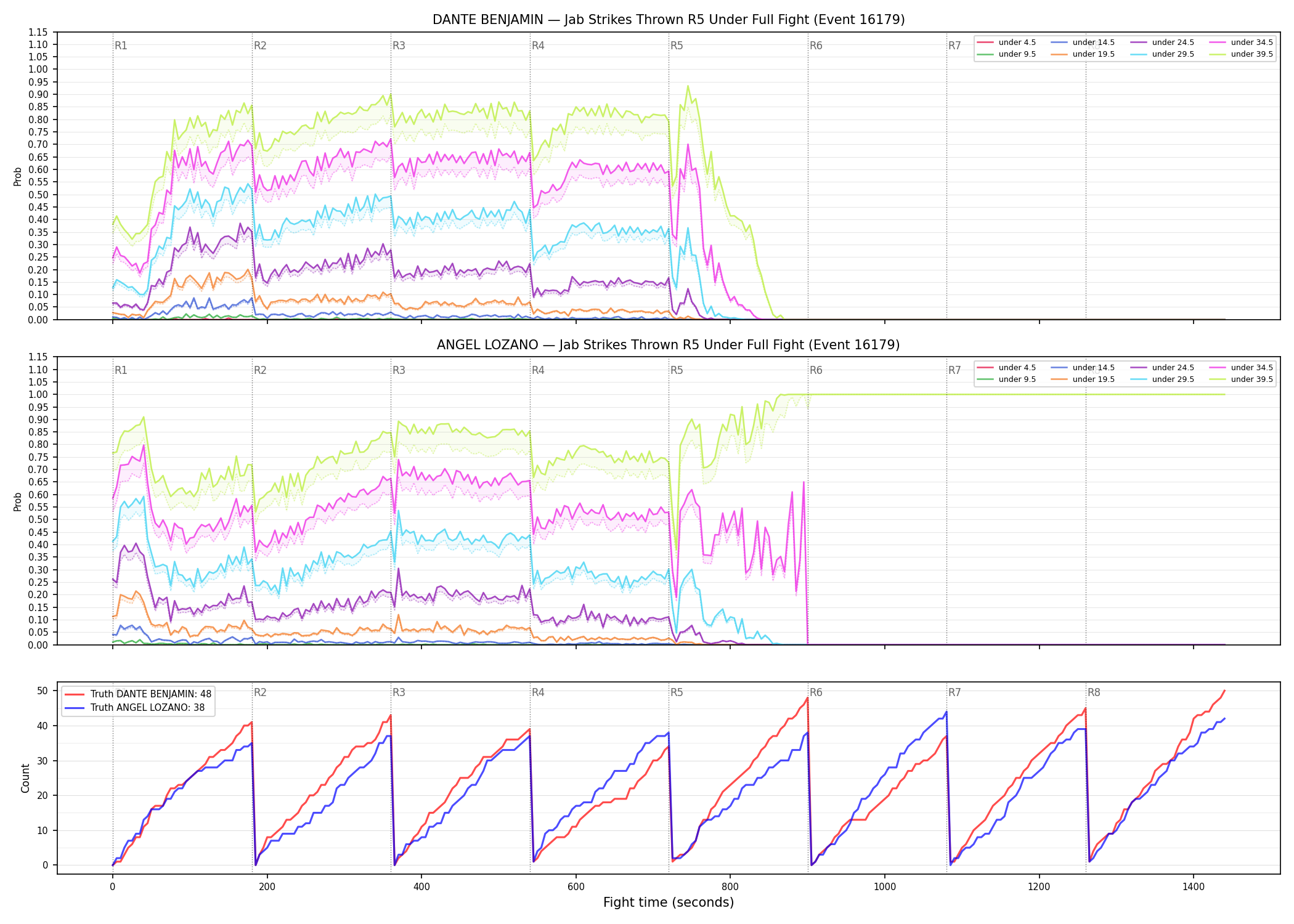Screen dimensions: 1294x924
Task: Click R6 round label in Dante Benjamin chart
Action: 816,46
